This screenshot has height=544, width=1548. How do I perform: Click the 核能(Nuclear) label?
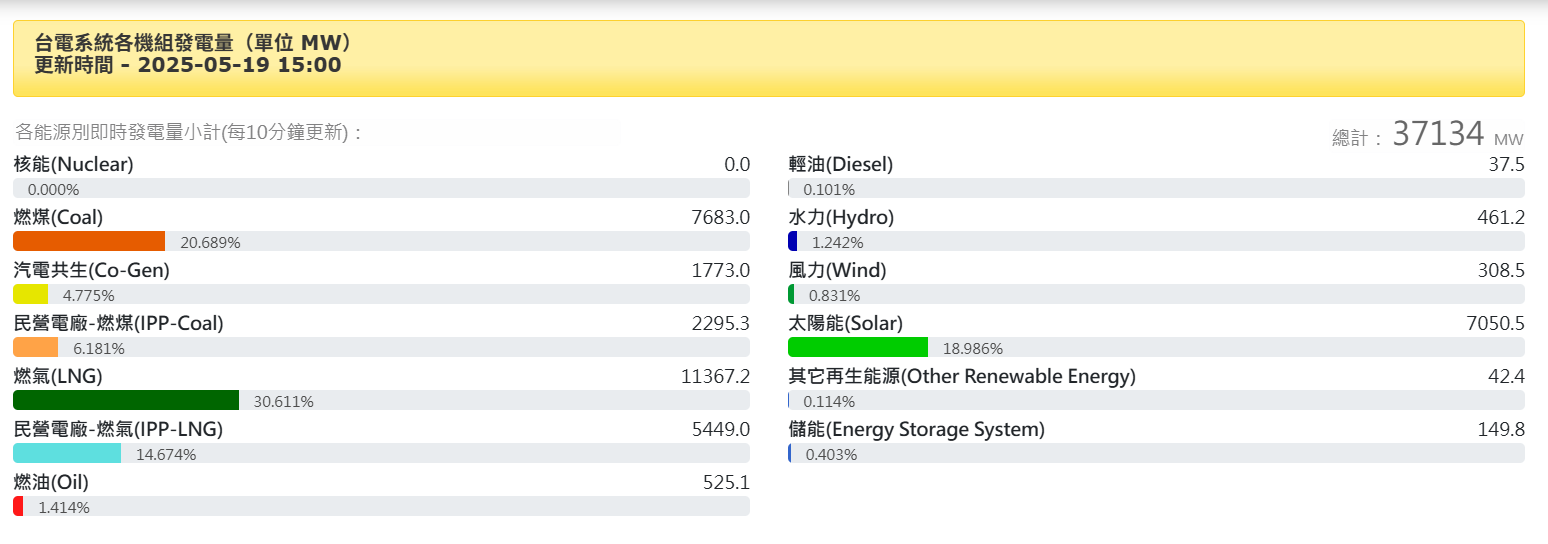[x=74, y=164]
